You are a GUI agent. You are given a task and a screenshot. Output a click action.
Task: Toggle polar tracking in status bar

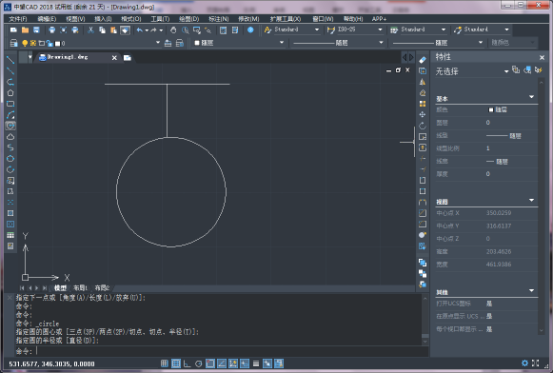[x=199, y=363]
